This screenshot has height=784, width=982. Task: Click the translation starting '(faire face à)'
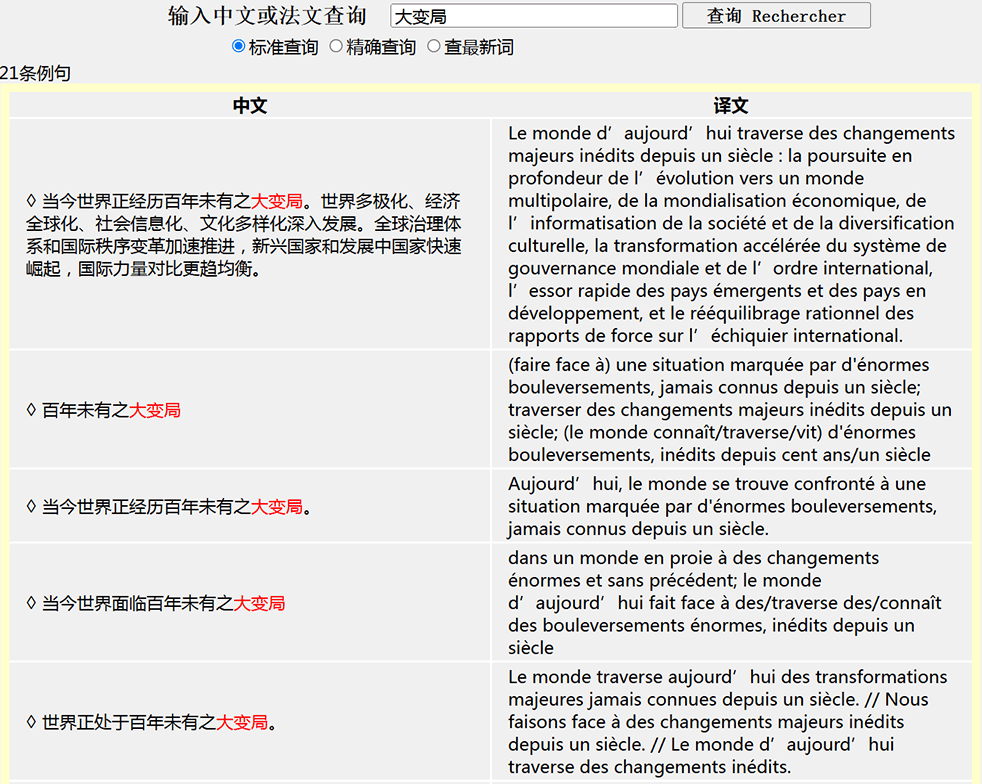click(x=731, y=409)
